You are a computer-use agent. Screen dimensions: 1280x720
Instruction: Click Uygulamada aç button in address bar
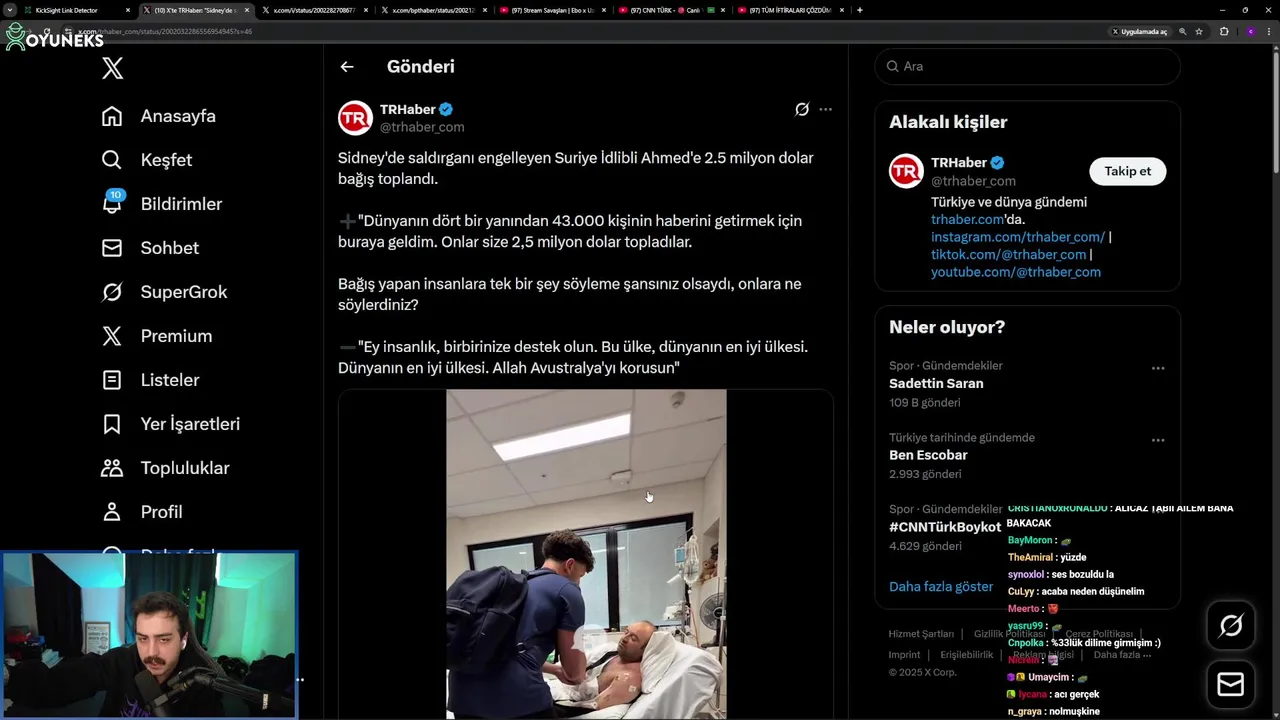(x=1139, y=31)
